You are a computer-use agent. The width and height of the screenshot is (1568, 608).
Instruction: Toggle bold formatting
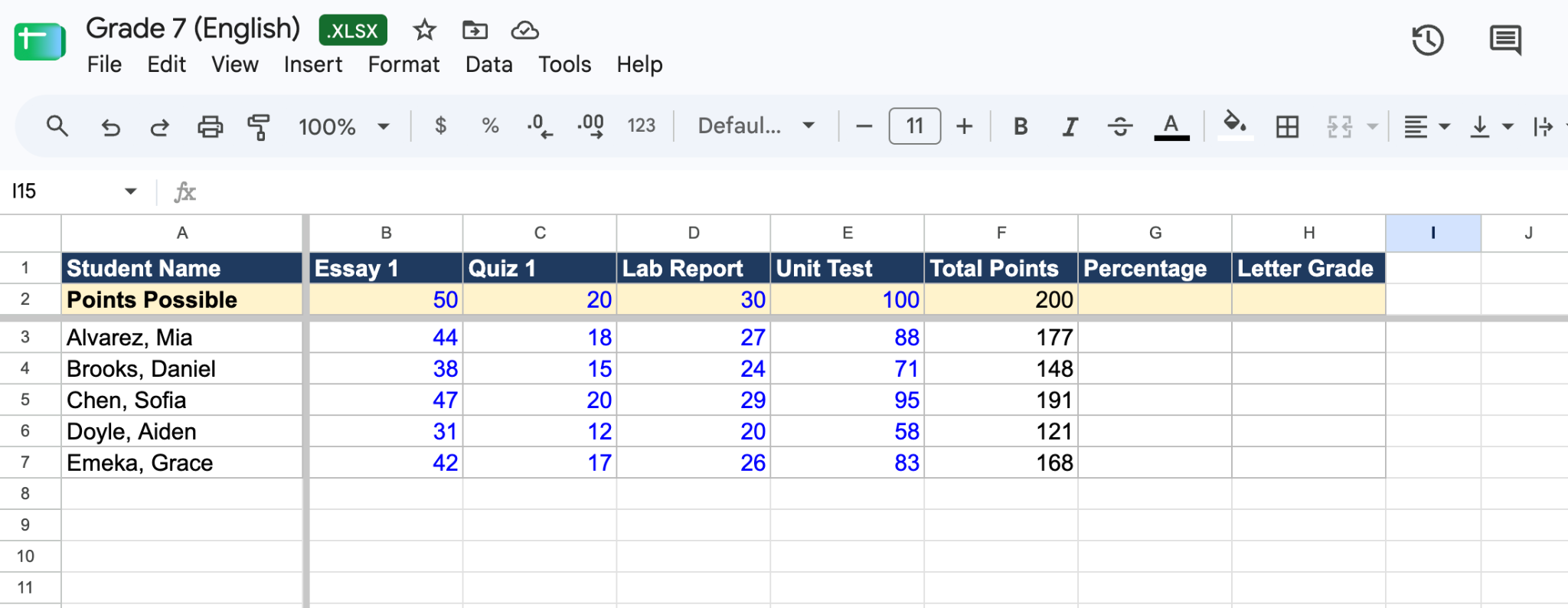(1021, 126)
